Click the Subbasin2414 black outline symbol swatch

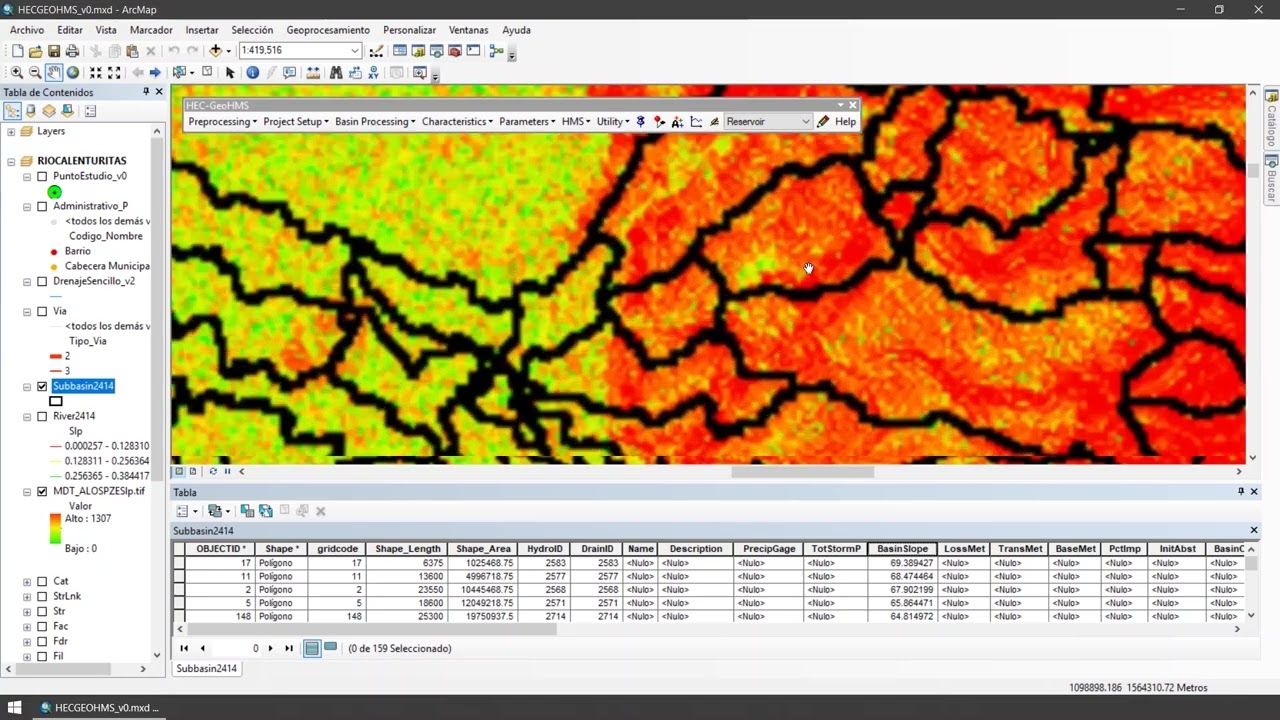(56, 401)
